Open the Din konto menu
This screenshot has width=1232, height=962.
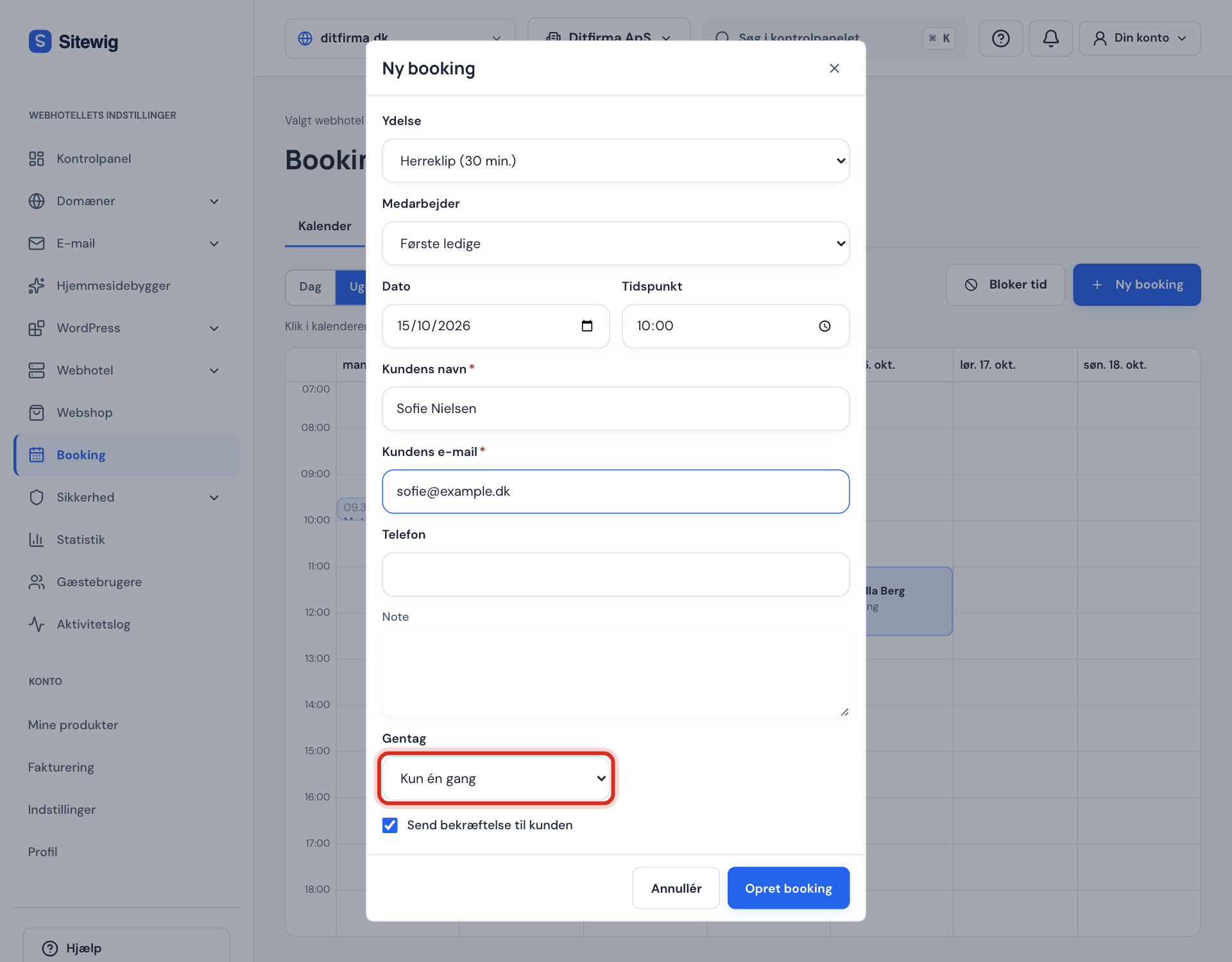coord(1140,38)
